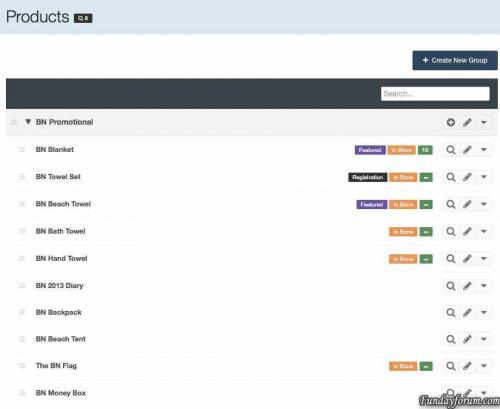The height and width of the screenshot is (409, 500).
Task: Edit the BN Promotional group with pencil icon
Action: point(467,122)
